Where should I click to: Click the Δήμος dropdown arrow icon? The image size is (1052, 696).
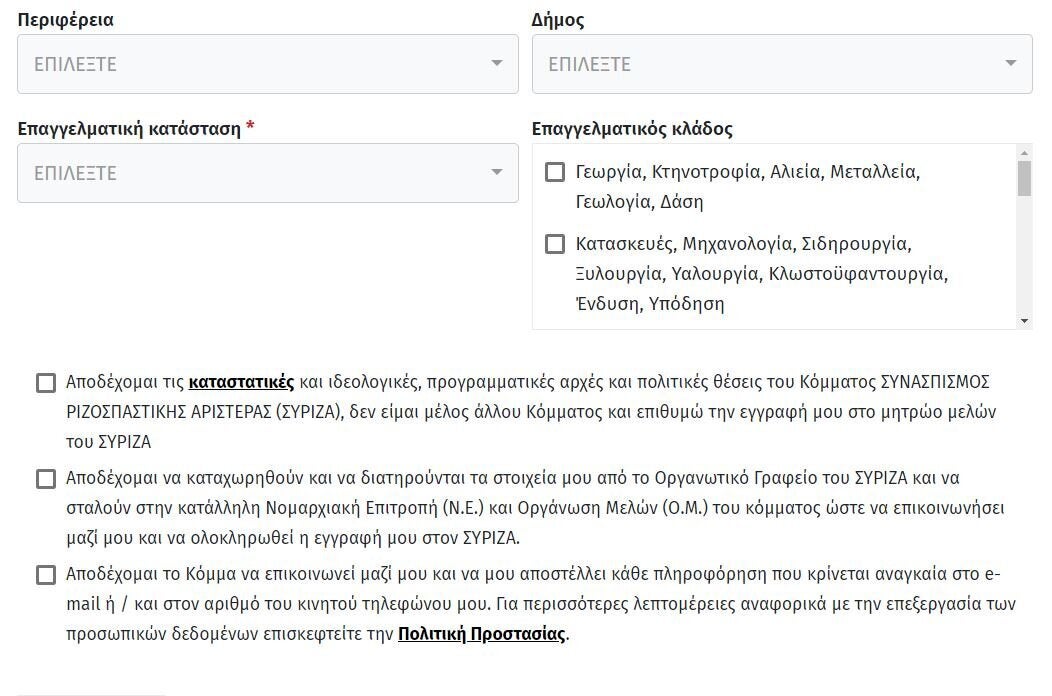point(1011,64)
